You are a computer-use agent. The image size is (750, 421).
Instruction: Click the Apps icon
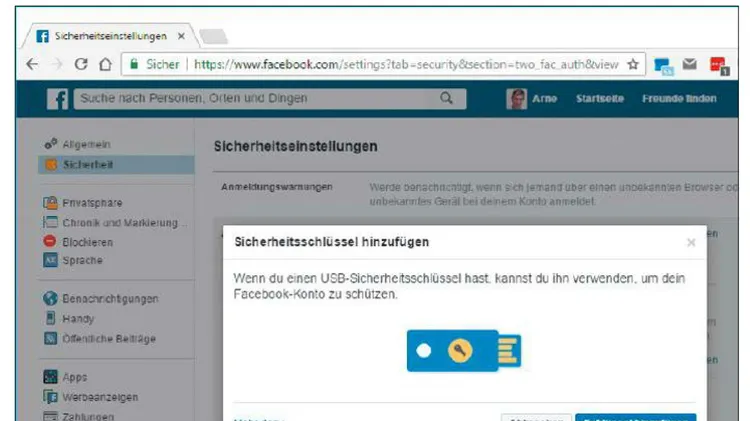click(x=50, y=377)
